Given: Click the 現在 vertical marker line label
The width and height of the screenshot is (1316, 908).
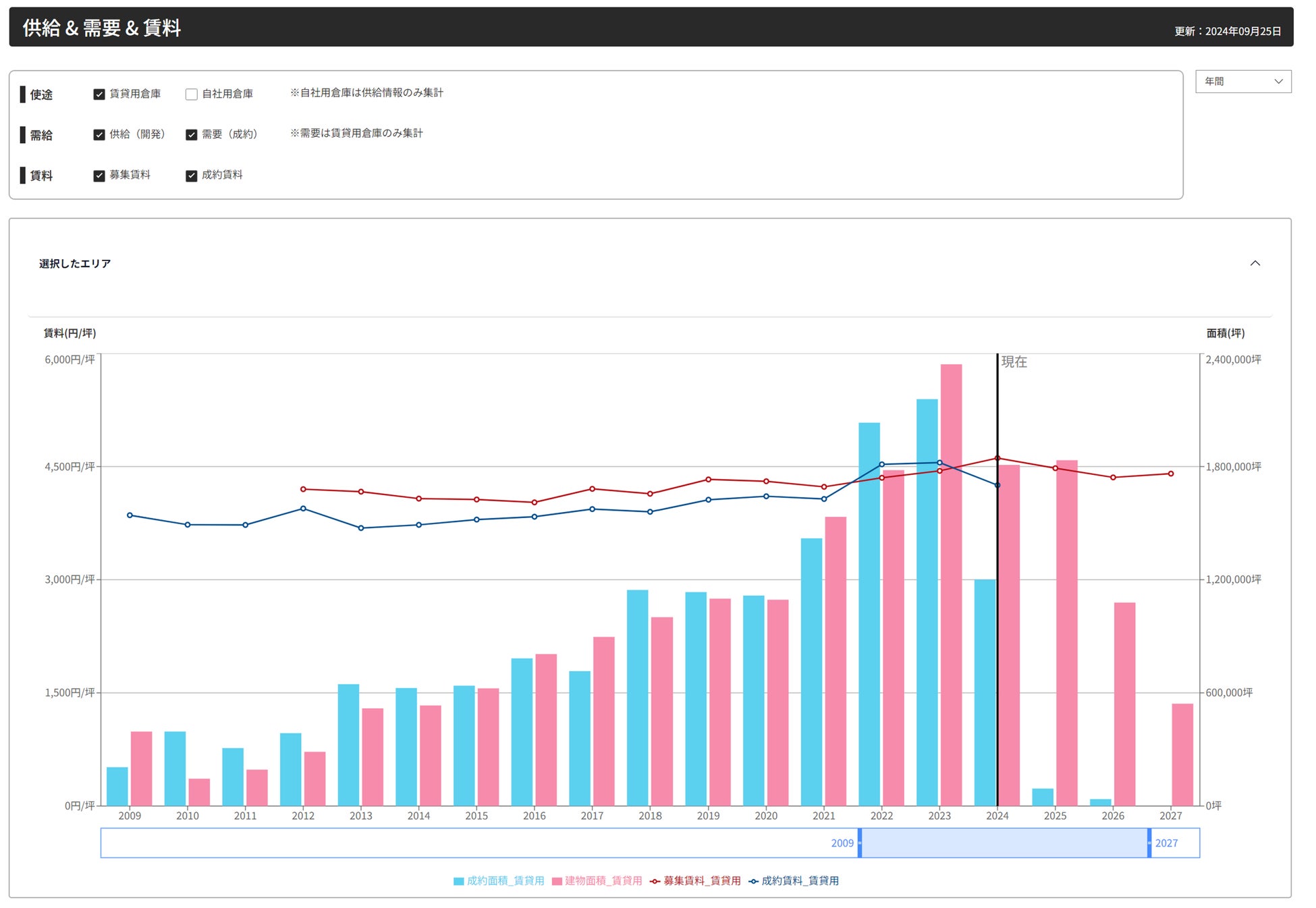Looking at the screenshot, I should (1014, 362).
